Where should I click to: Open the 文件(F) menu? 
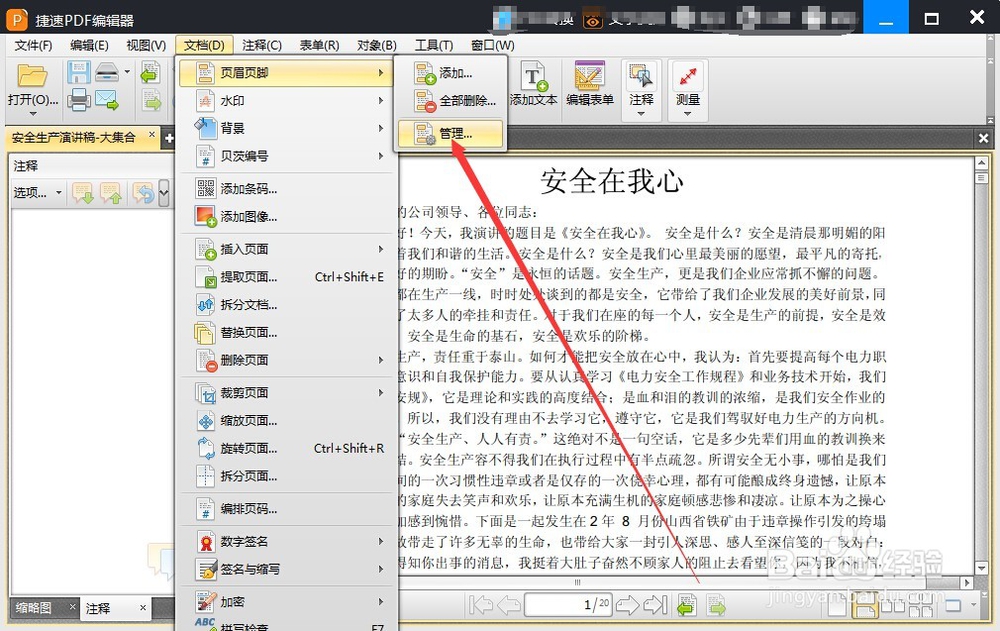coord(33,44)
